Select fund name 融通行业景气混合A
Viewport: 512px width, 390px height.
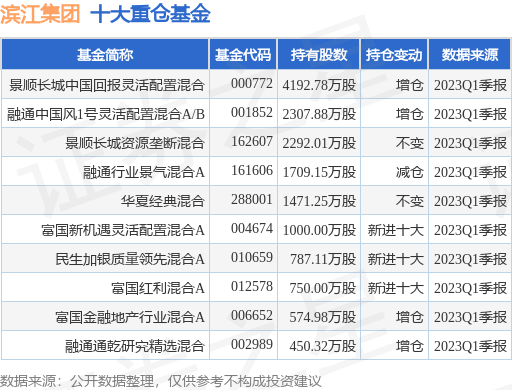(144, 172)
